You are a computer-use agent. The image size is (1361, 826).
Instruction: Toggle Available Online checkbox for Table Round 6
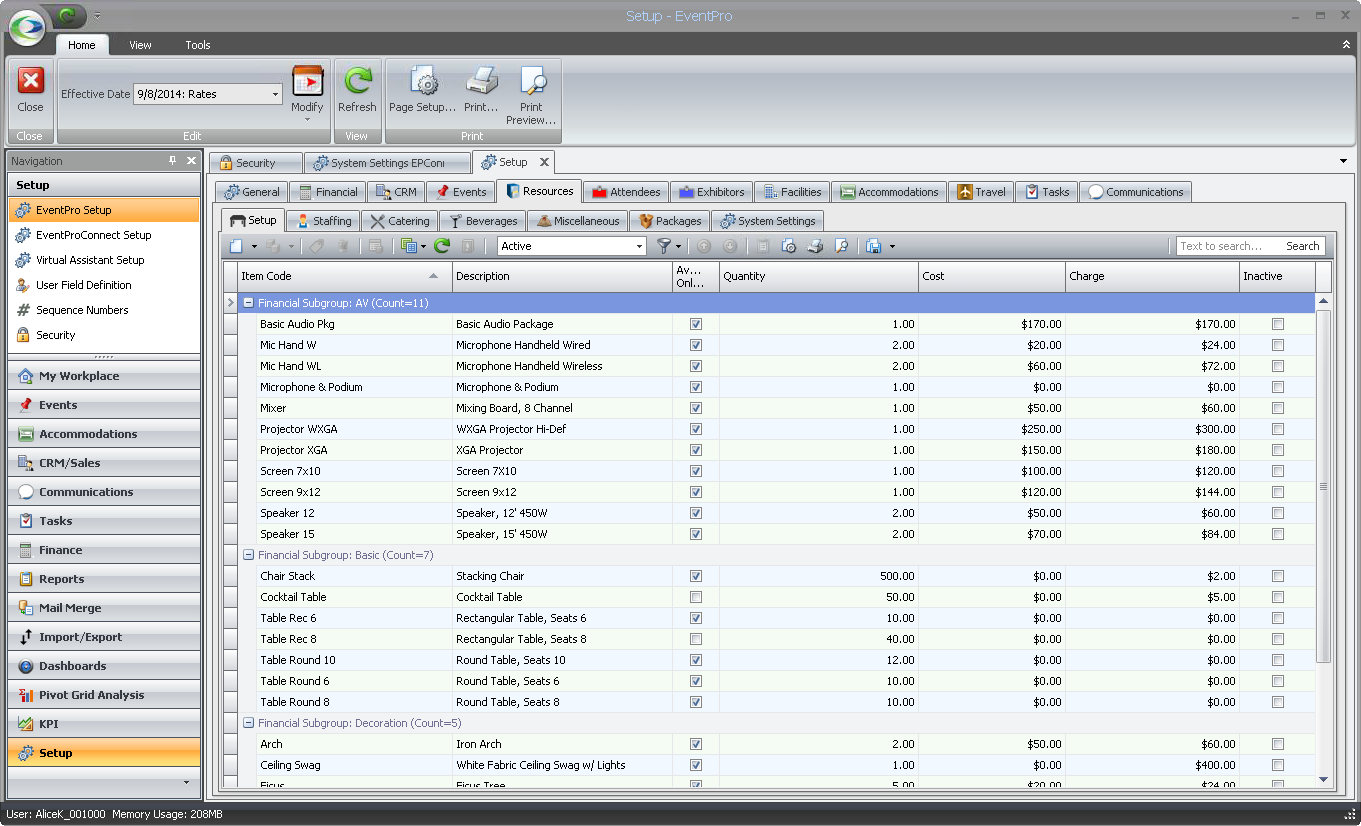coord(696,681)
